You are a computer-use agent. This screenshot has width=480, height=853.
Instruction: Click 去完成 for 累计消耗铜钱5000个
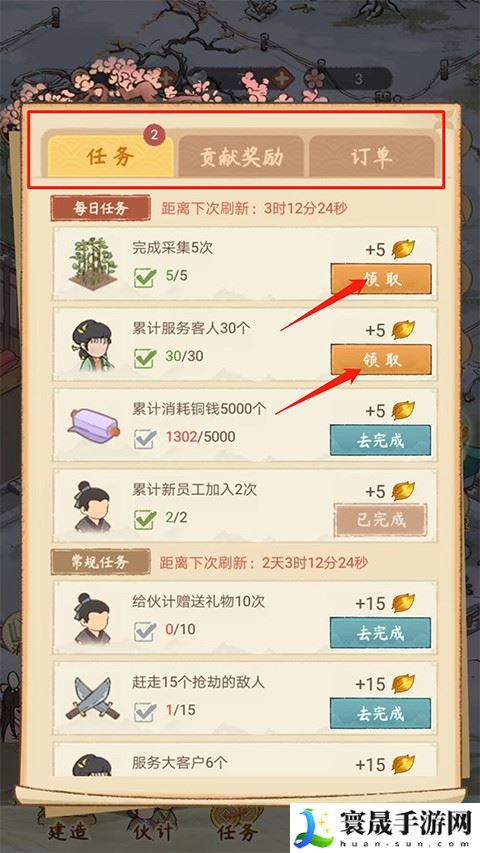tap(380, 440)
